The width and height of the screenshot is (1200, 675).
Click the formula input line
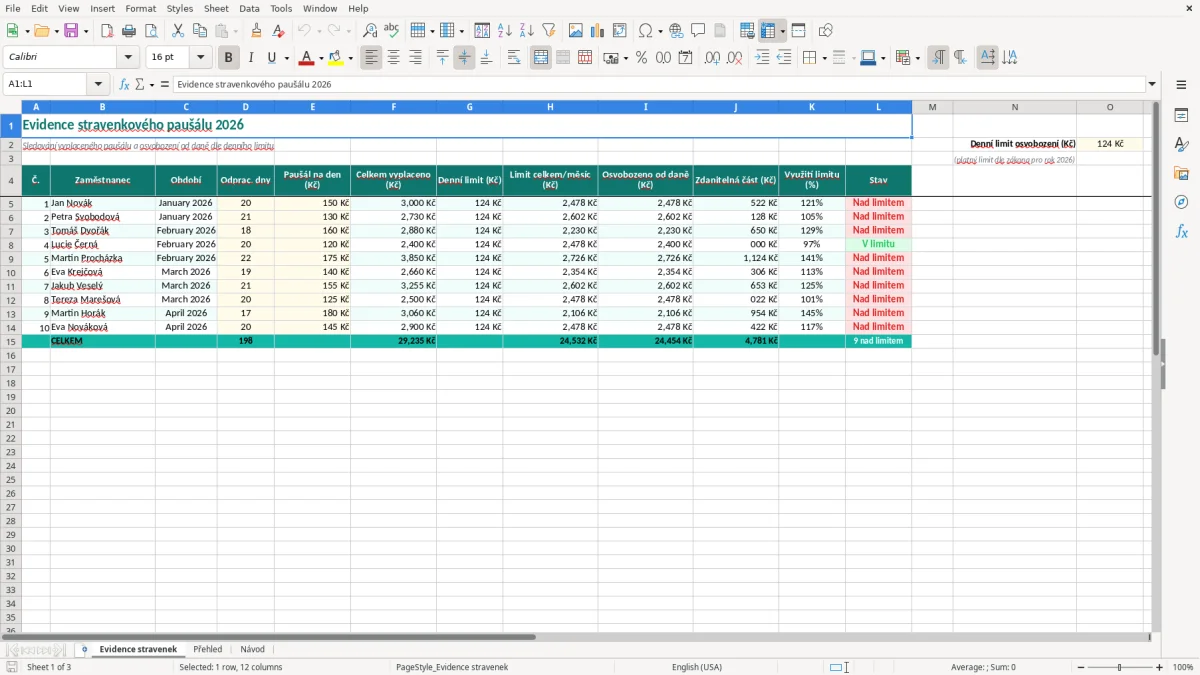point(659,85)
